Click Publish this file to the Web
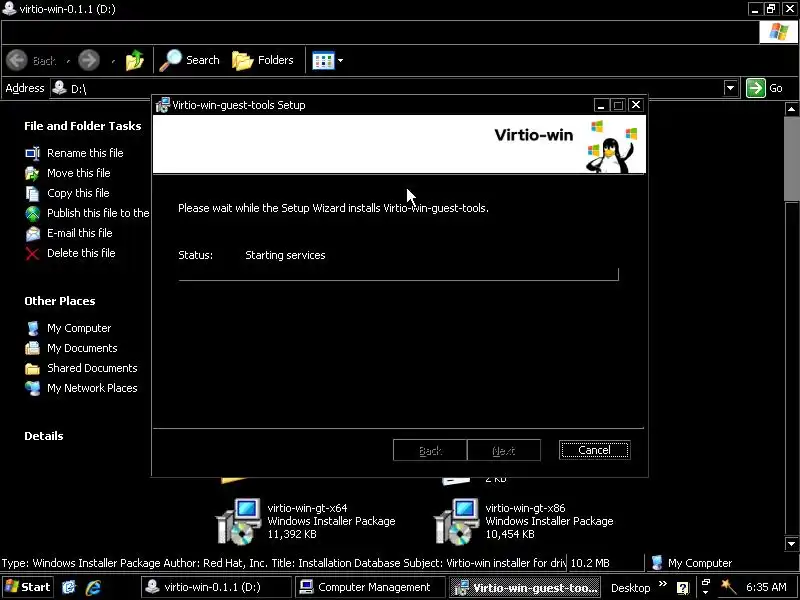Viewport: 800px width, 600px height. 98,213
